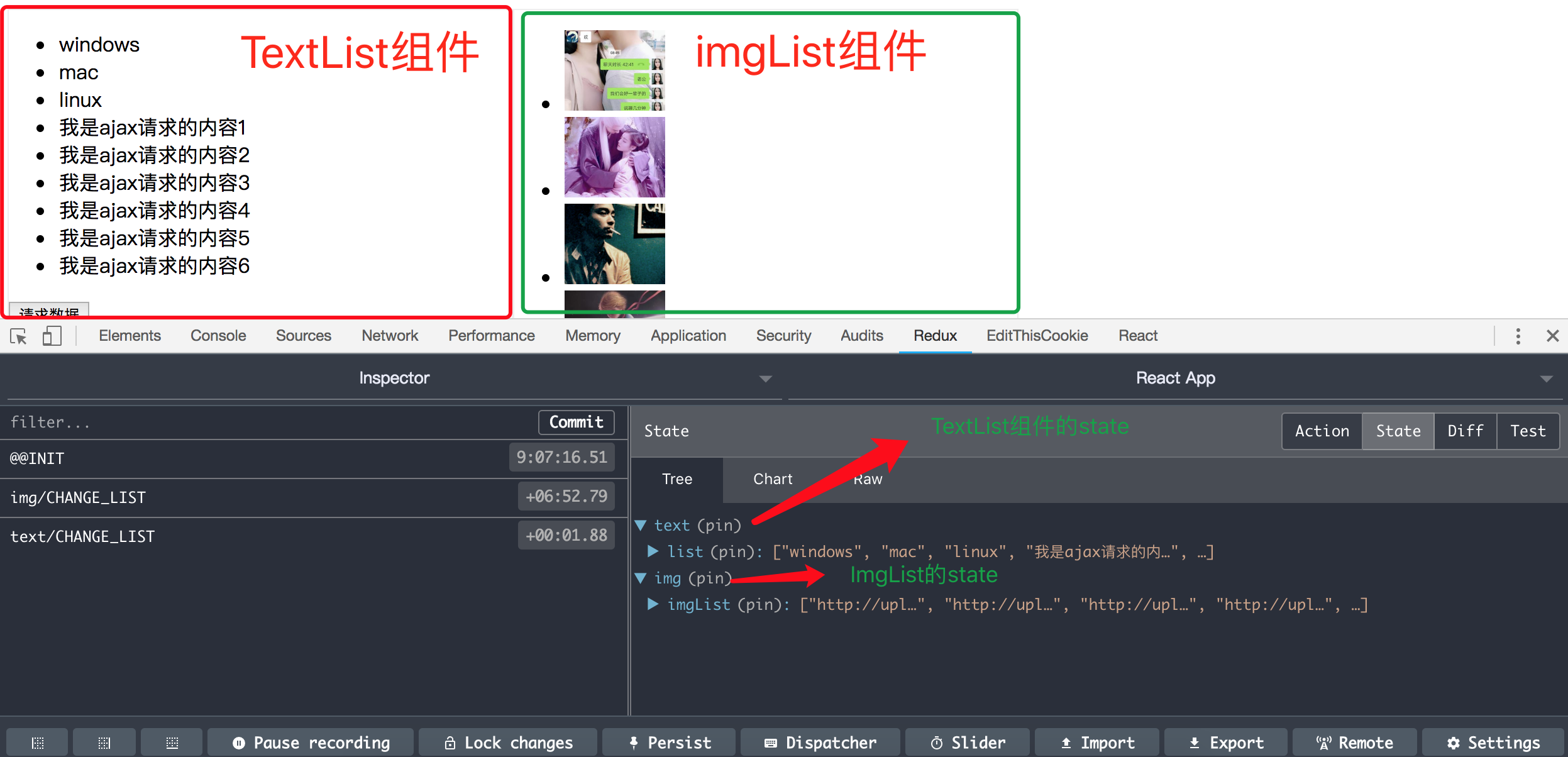Collapse the text state tree node
Viewport: 1568px width, 757px height.
(x=641, y=525)
